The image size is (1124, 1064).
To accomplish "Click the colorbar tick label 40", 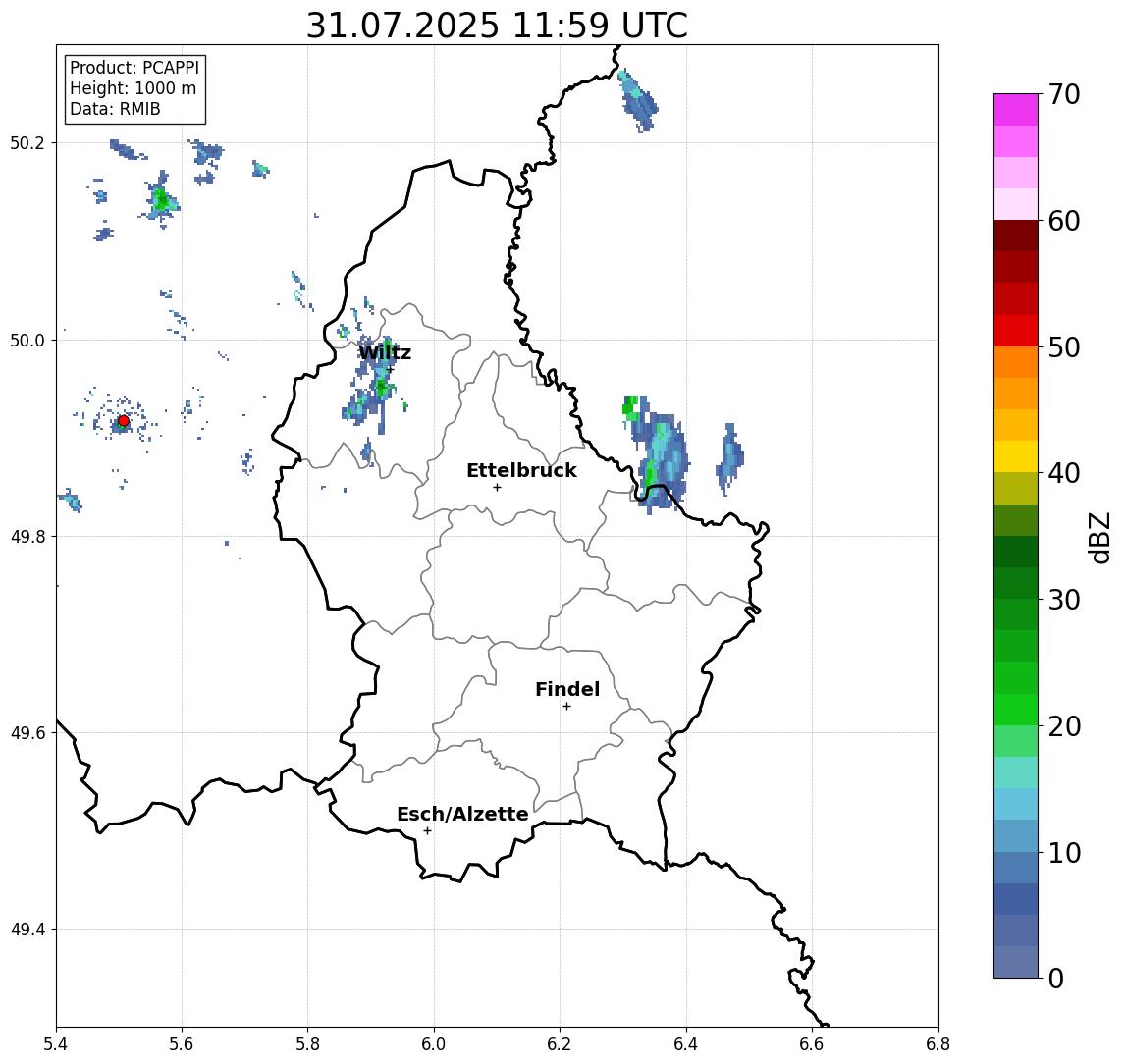I will (1064, 473).
